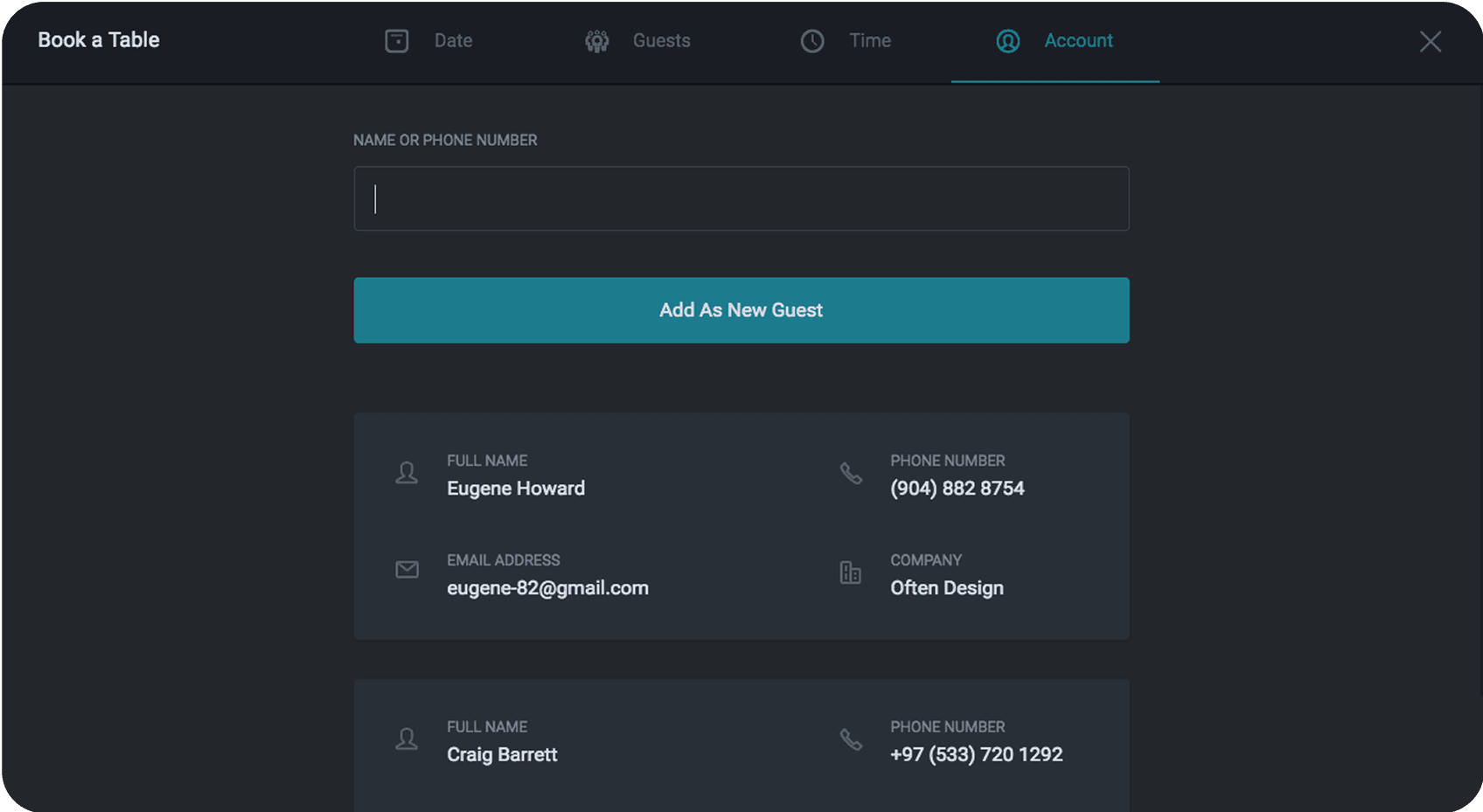This screenshot has width=1483, height=812.
Task: Choose the Craig Barrett guest name
Action: pyautogui.click(x=501, y=754)
